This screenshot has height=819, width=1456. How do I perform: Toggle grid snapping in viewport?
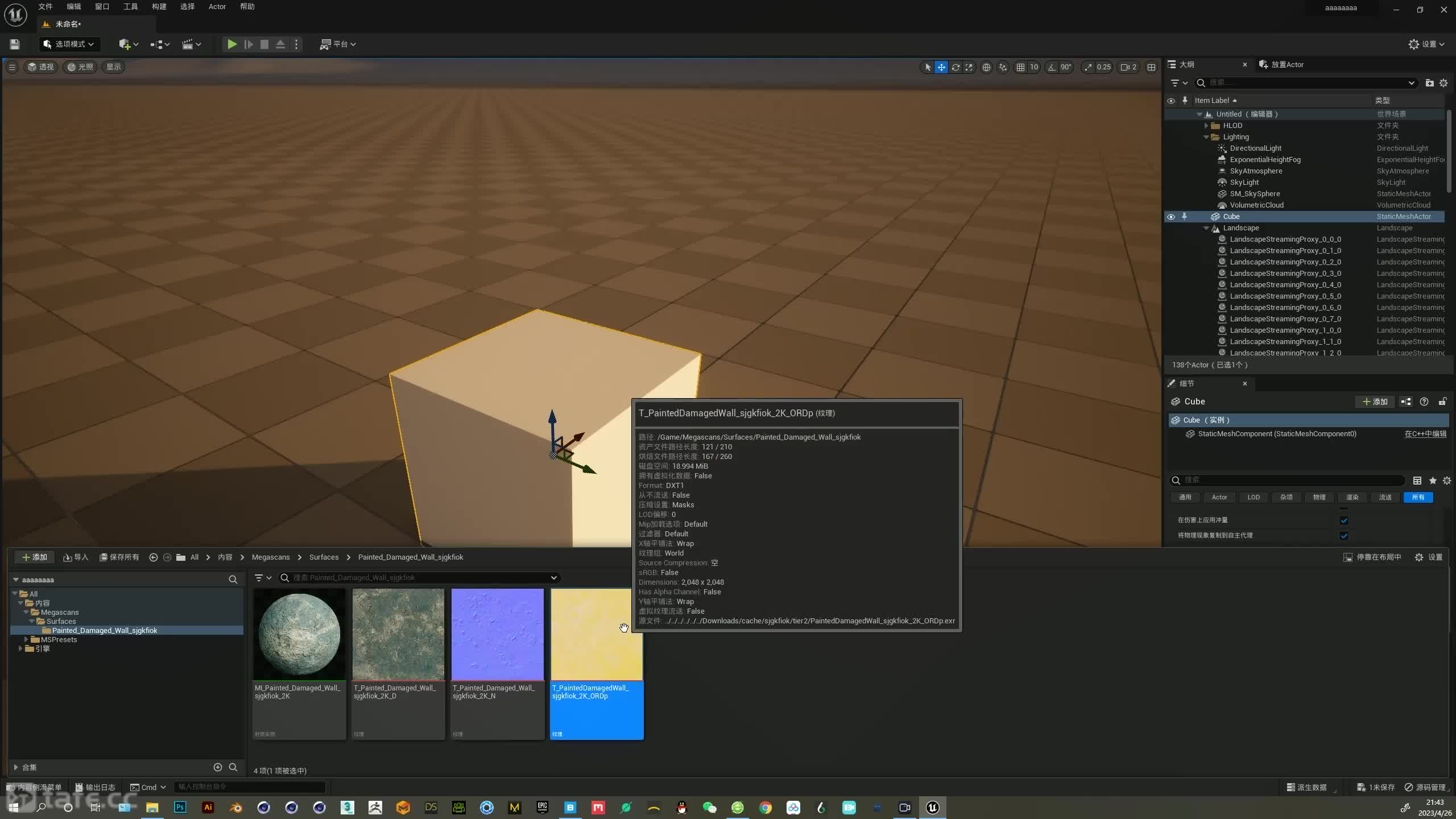coord(1021,67)
